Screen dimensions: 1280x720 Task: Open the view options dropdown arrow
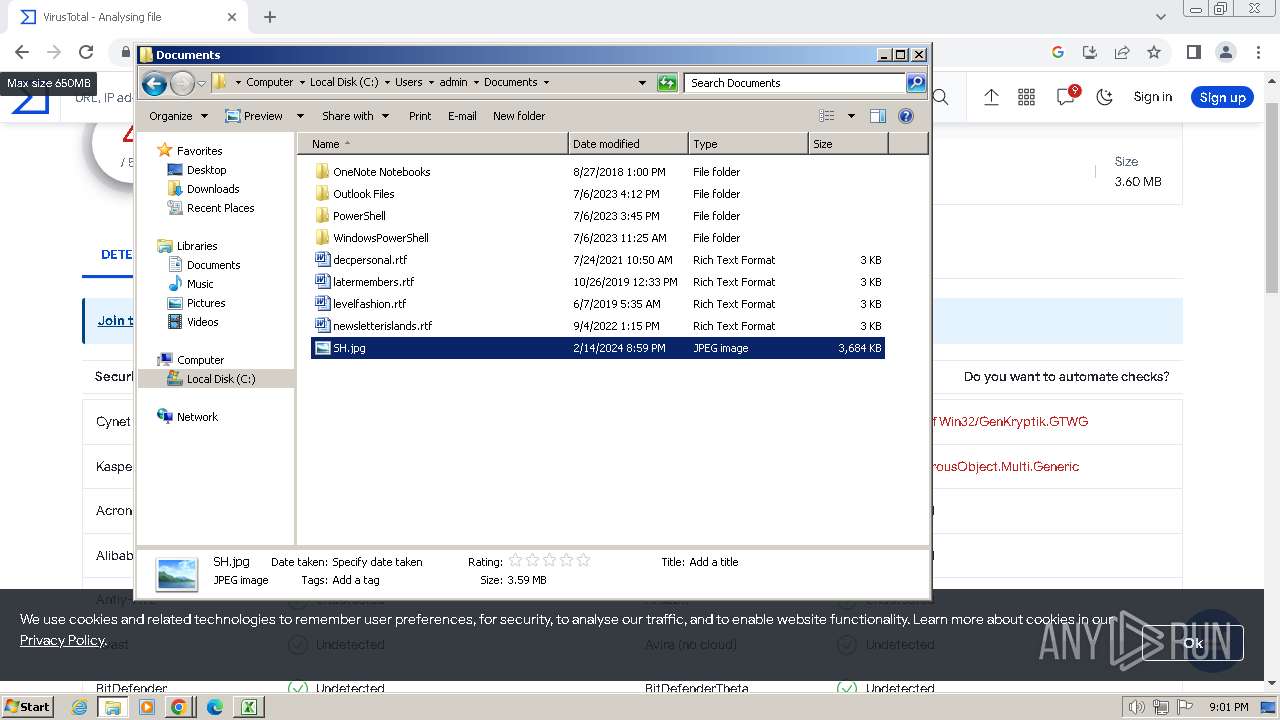[x=851, y=116]
